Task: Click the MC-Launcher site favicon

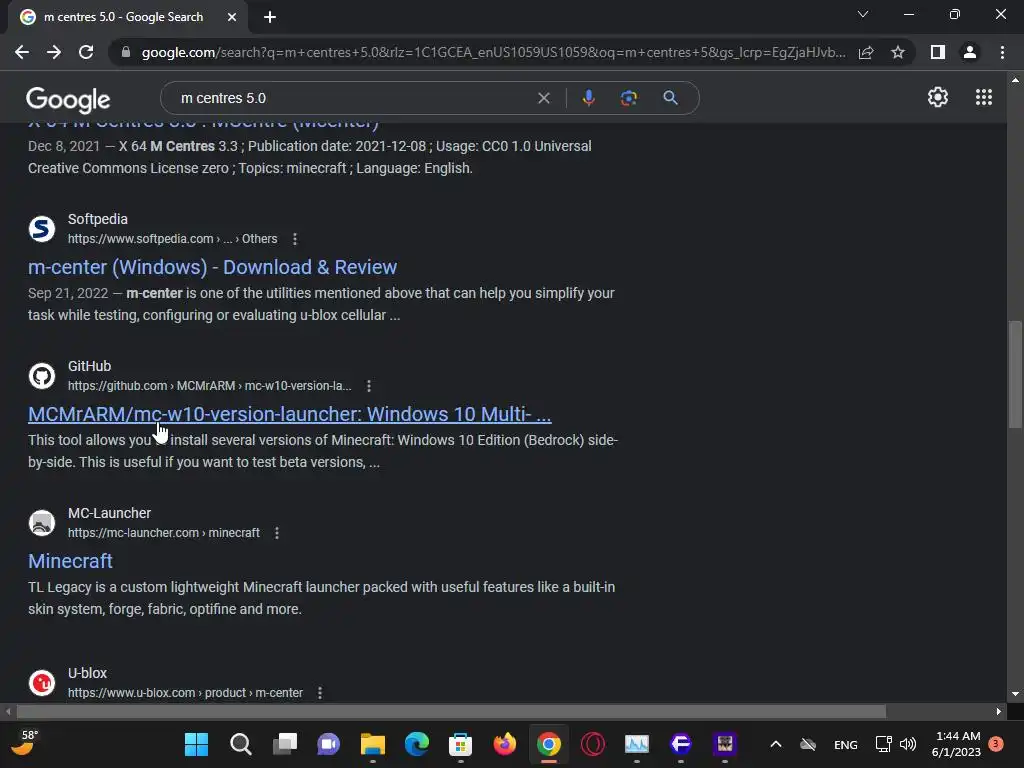Action: (x=42, y=523)
